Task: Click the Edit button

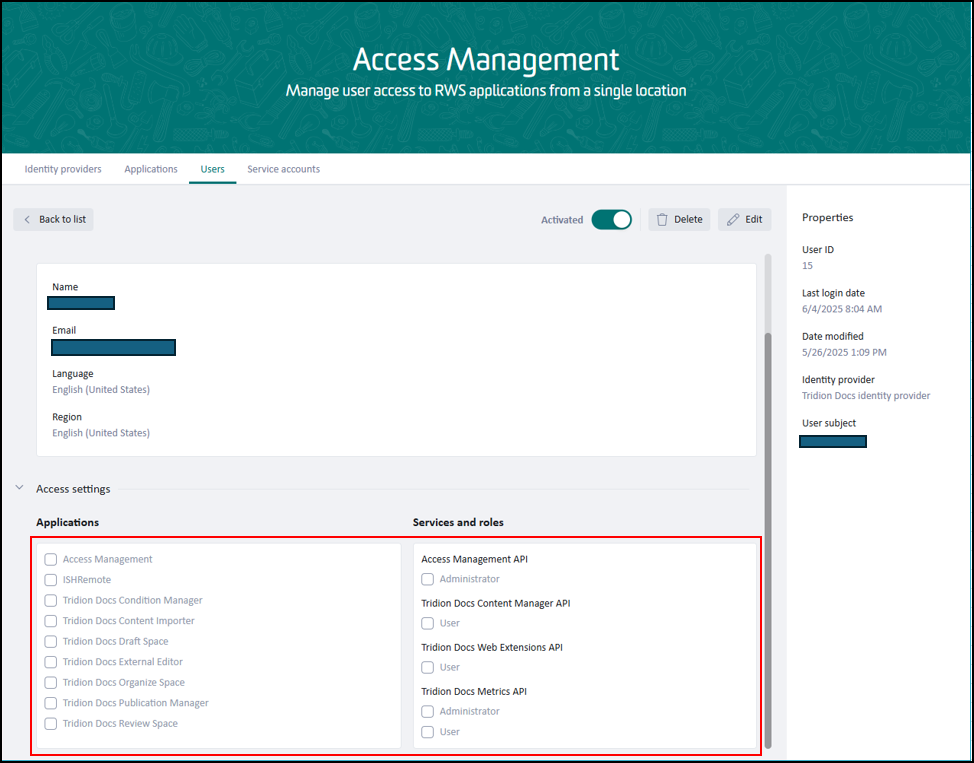Action: click(x=745, y=219)
